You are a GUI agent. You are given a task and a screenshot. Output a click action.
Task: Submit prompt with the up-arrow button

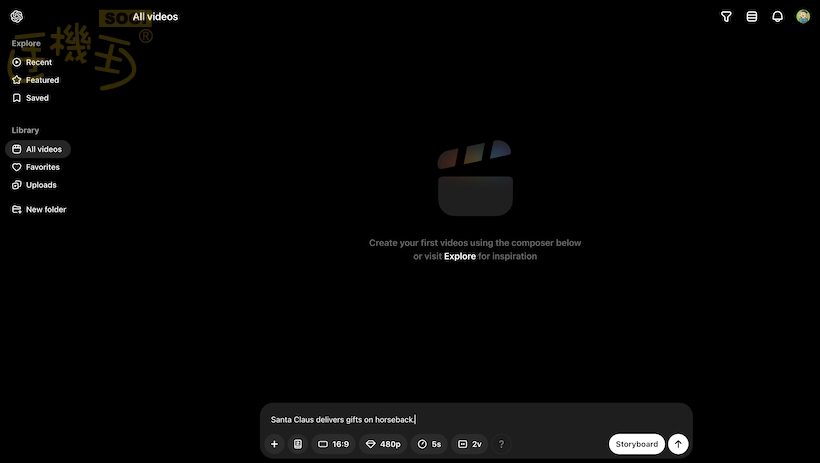(x=678, y=444)
